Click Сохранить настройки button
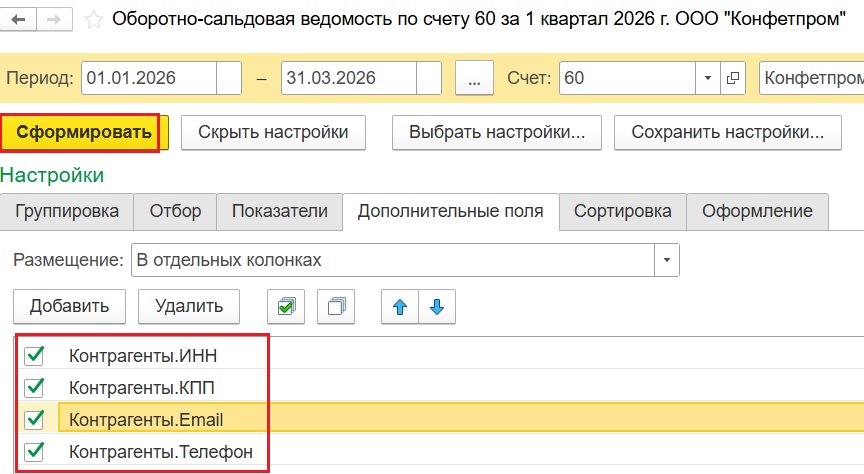The height and width of the screenshot is (474, 864). point(728,132)
